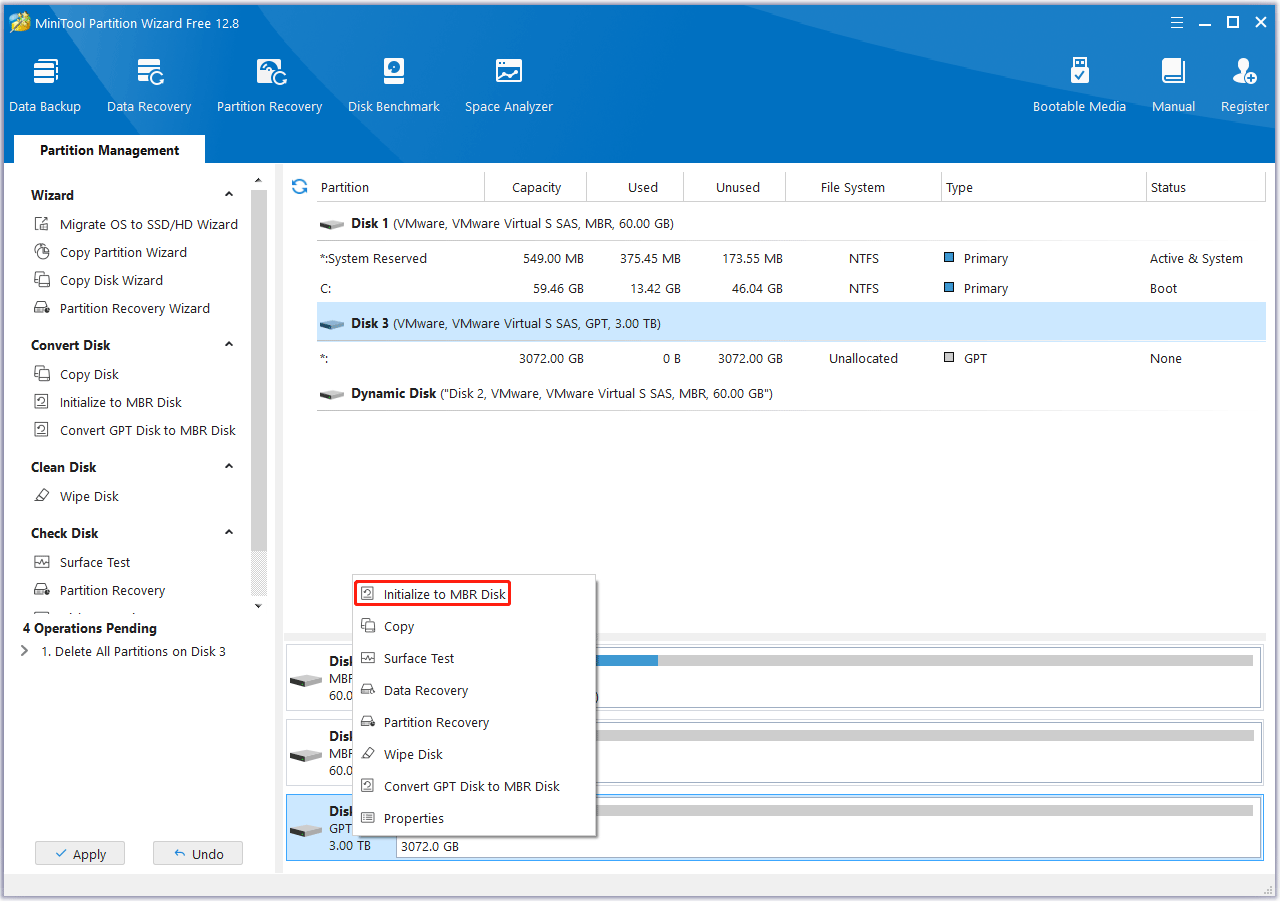Click the hamburger menu icon in the title bar
The image size is (1280, 902).
(1177, 22)
